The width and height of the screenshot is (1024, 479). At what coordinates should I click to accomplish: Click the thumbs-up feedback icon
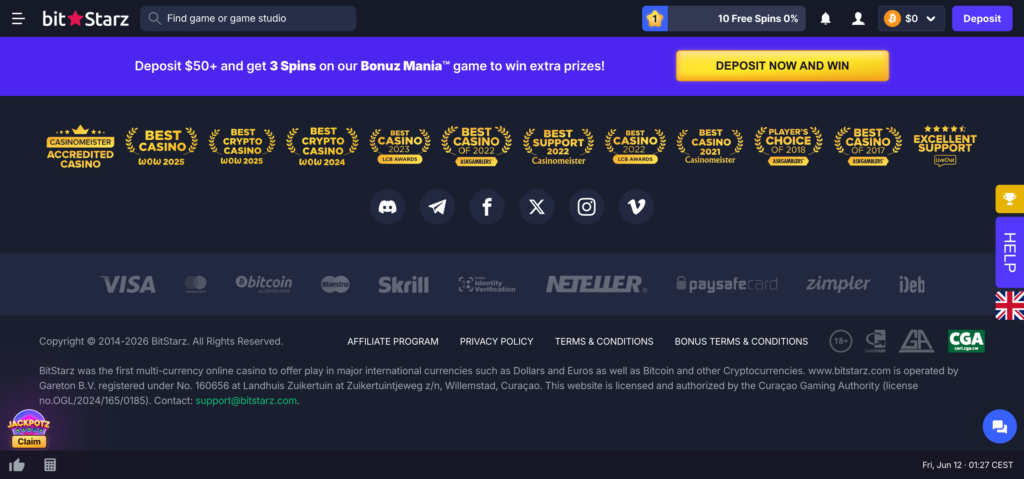tap(17, 465)
